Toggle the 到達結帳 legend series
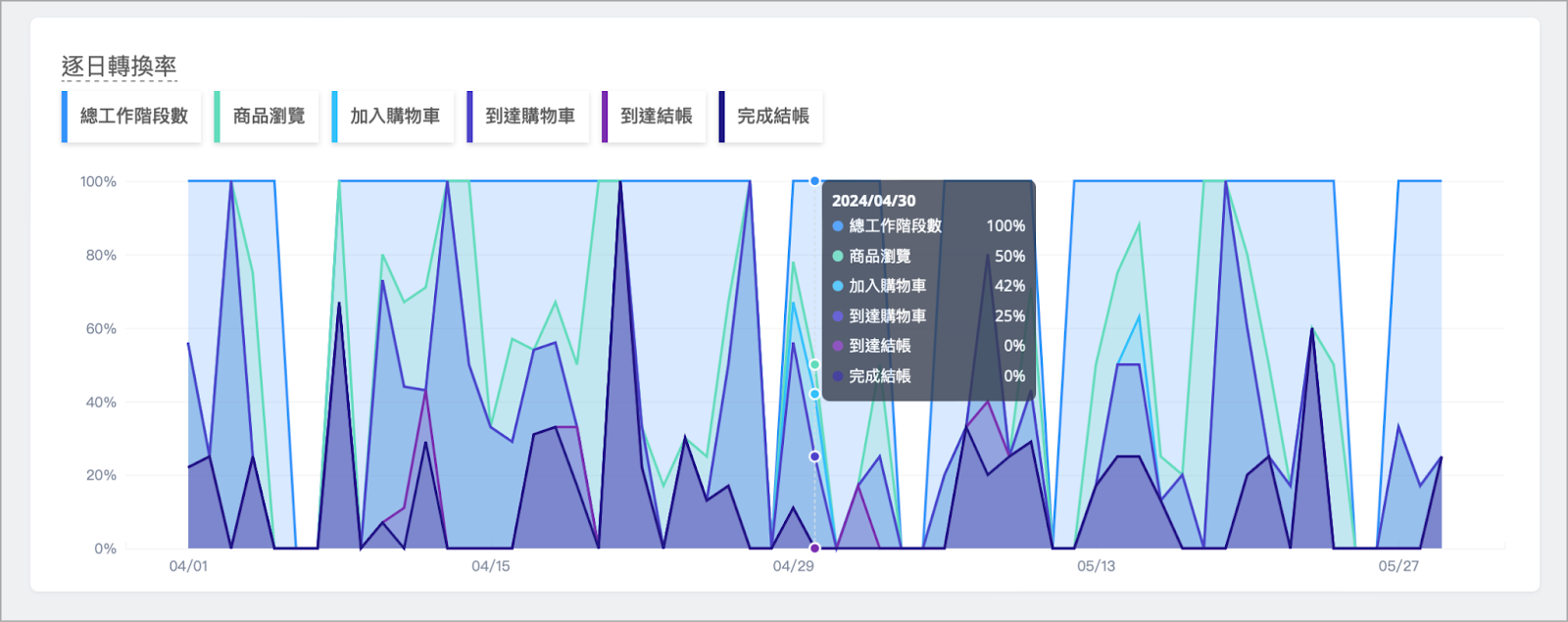The height and width of the screenshot is (622, 1568). point(655,117)
